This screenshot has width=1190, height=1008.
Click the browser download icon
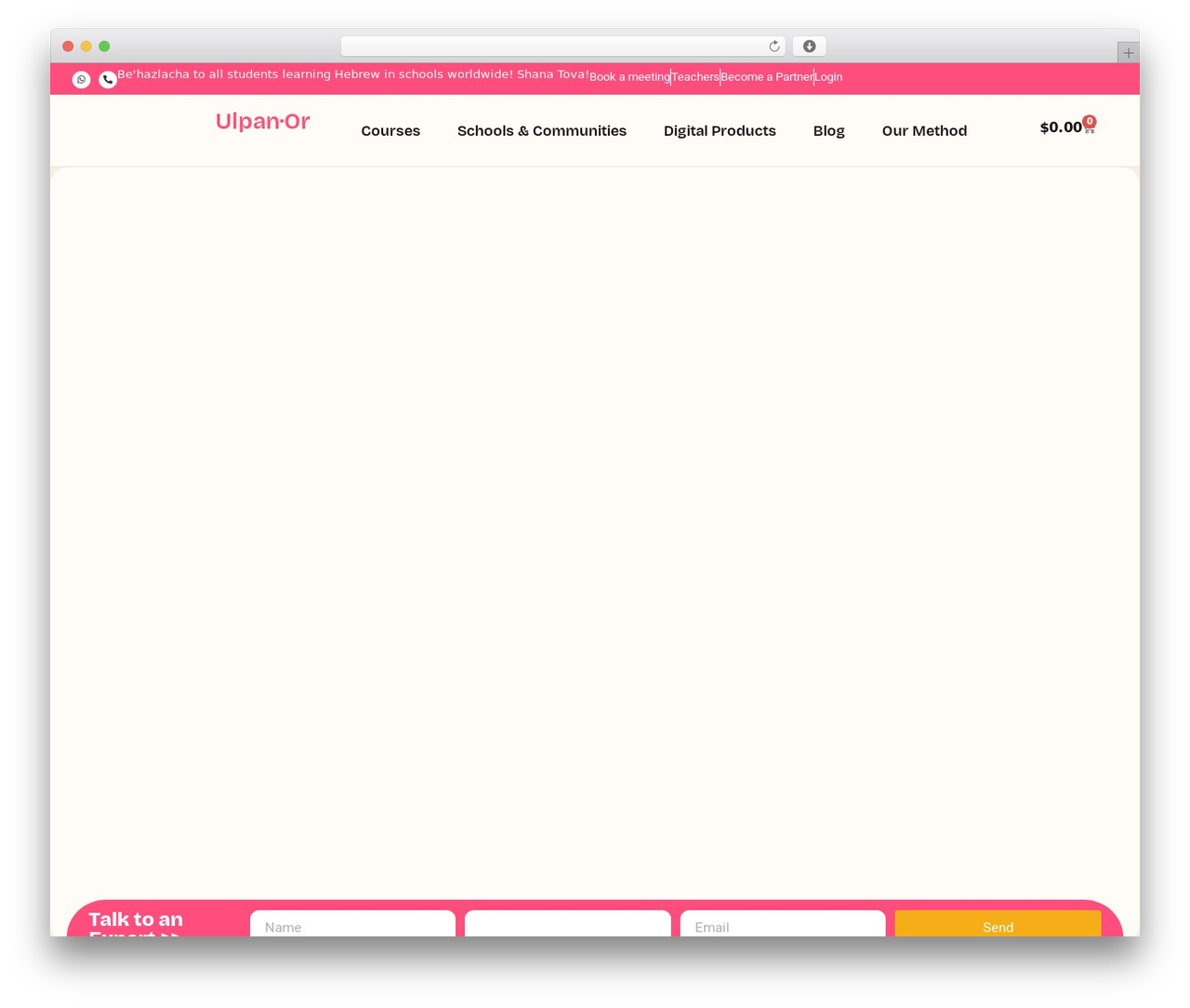[810, 46]
